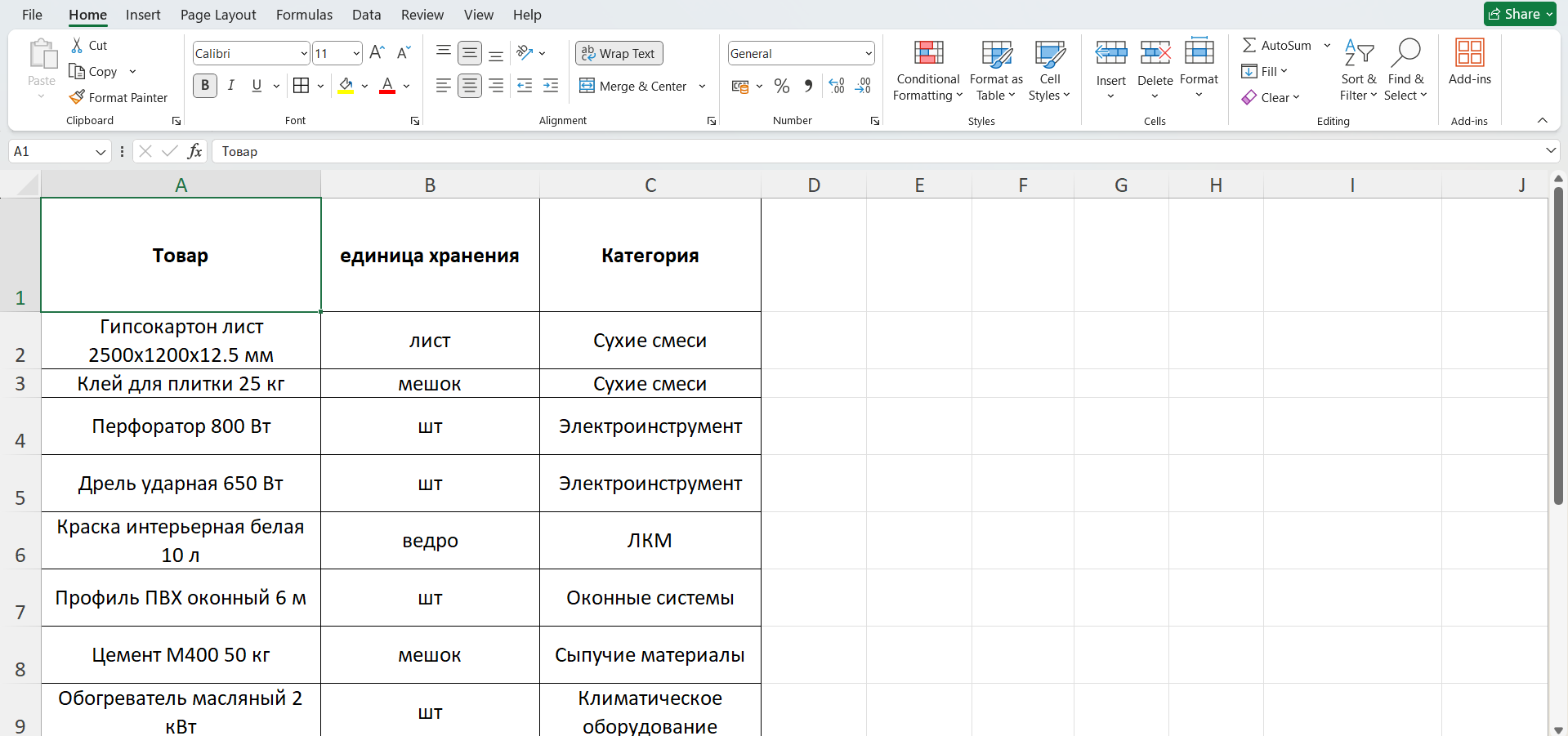Click the Increase Indent icon
The height and width of the screenshot is (736, 1568).
[551, 86]
